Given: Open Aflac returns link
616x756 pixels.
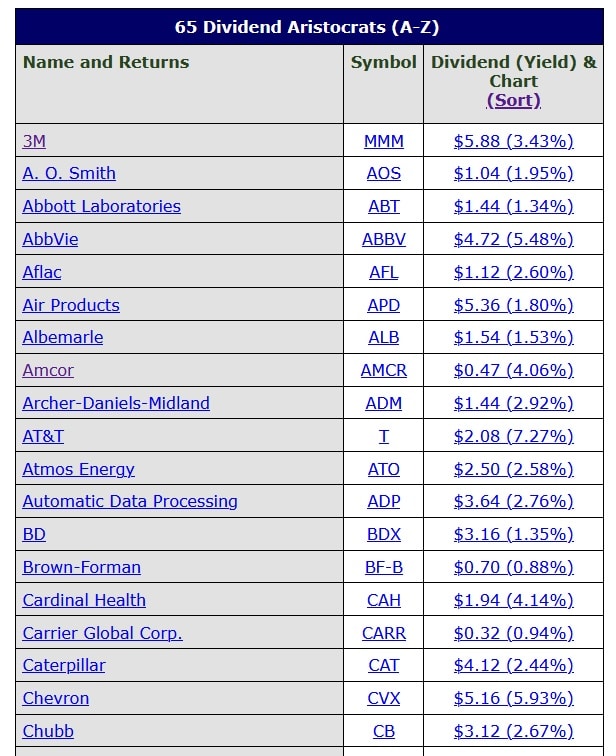Looking at the screenshot, I should tap(42, 272).
